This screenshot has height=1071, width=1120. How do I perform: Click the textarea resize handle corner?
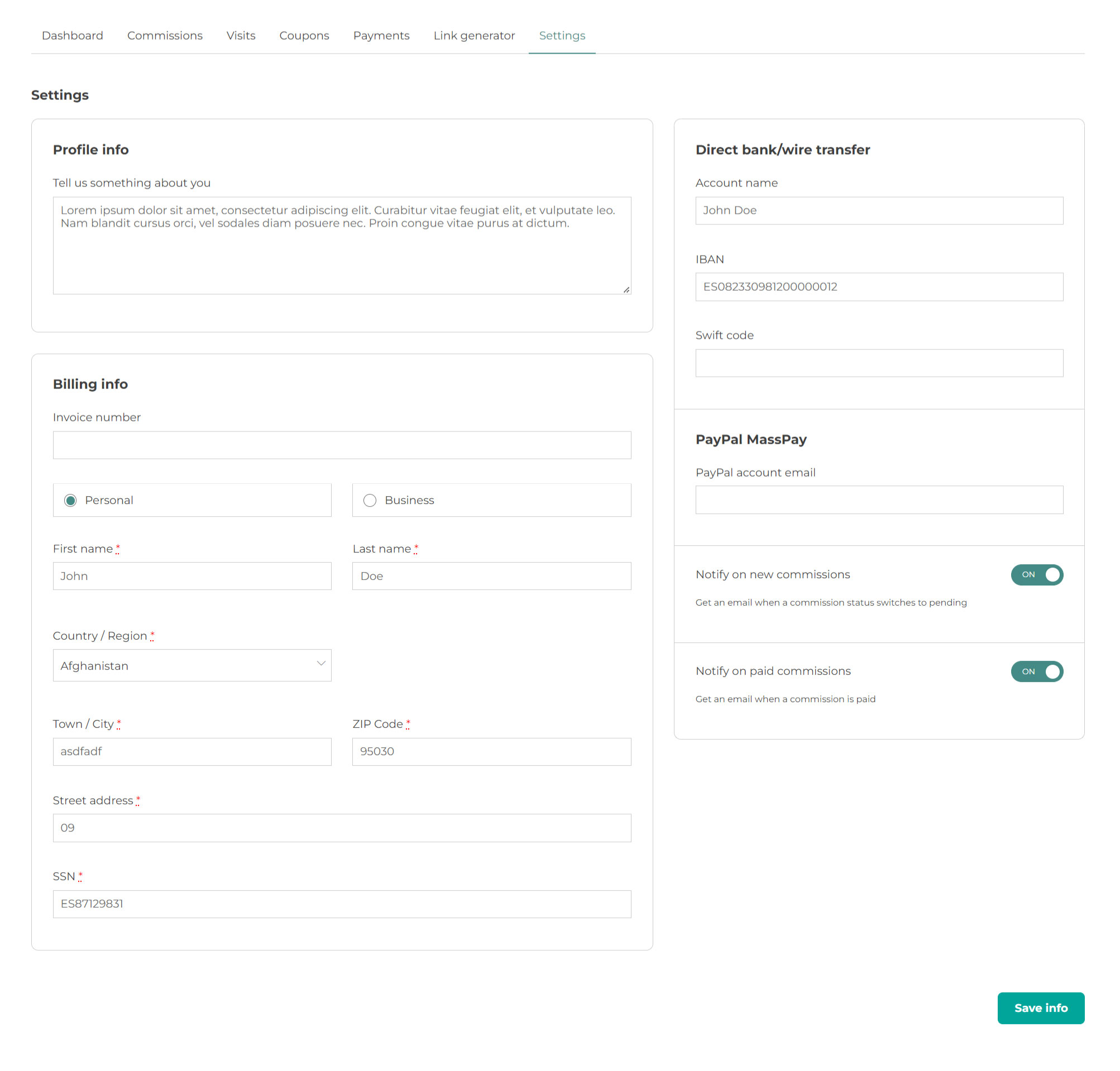[626, 290]
